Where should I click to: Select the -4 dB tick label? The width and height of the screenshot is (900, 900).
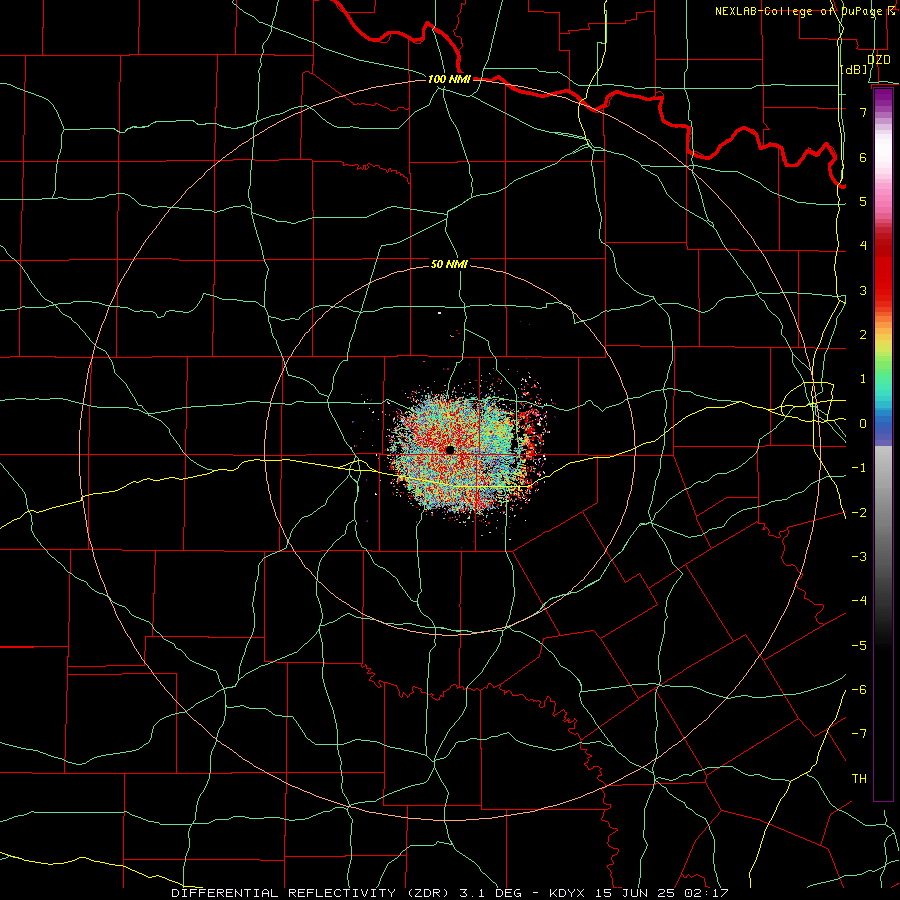[x=859, y=601]
